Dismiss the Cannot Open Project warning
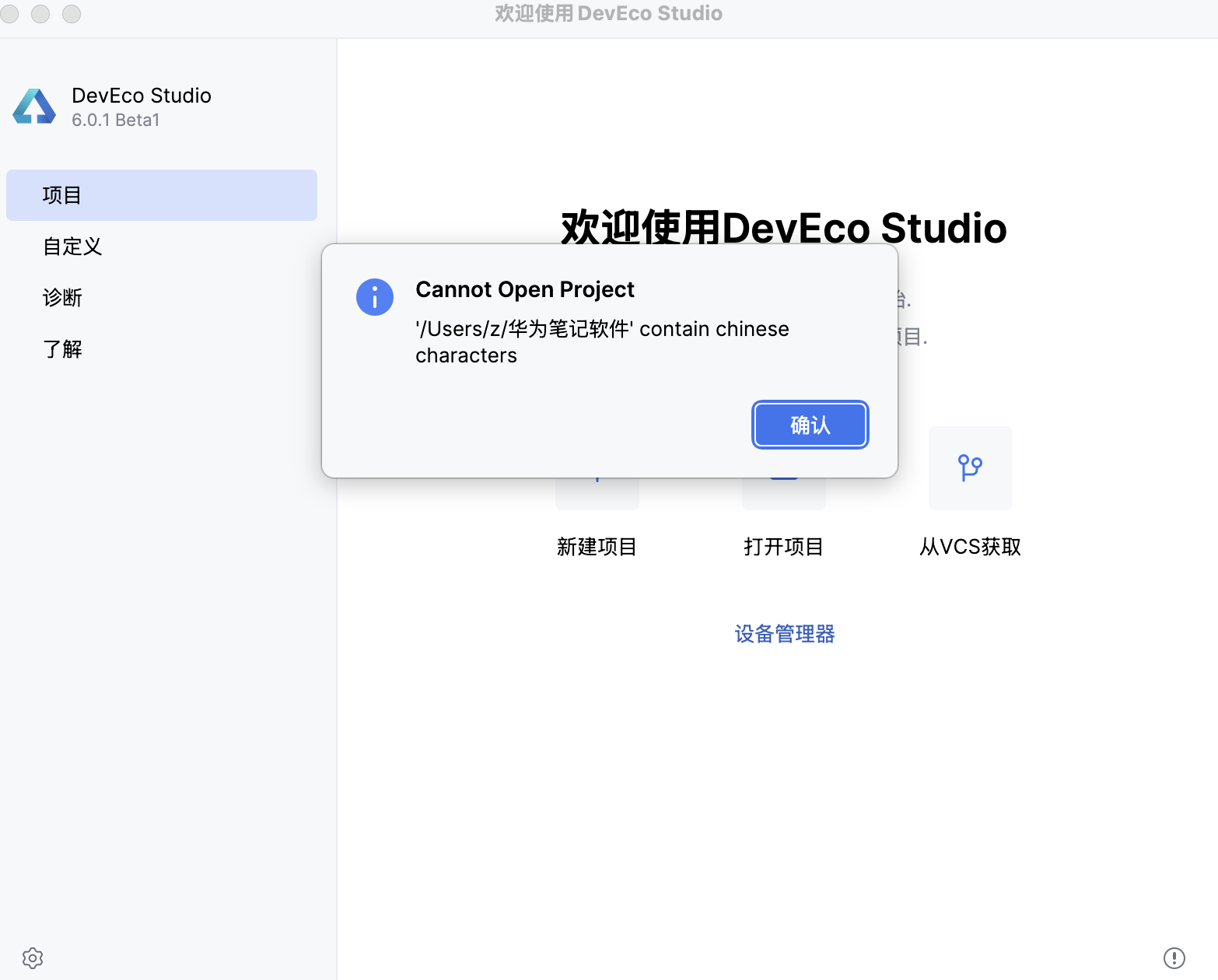The width and height of the screenshot is (1218, 980). [810, 425]
